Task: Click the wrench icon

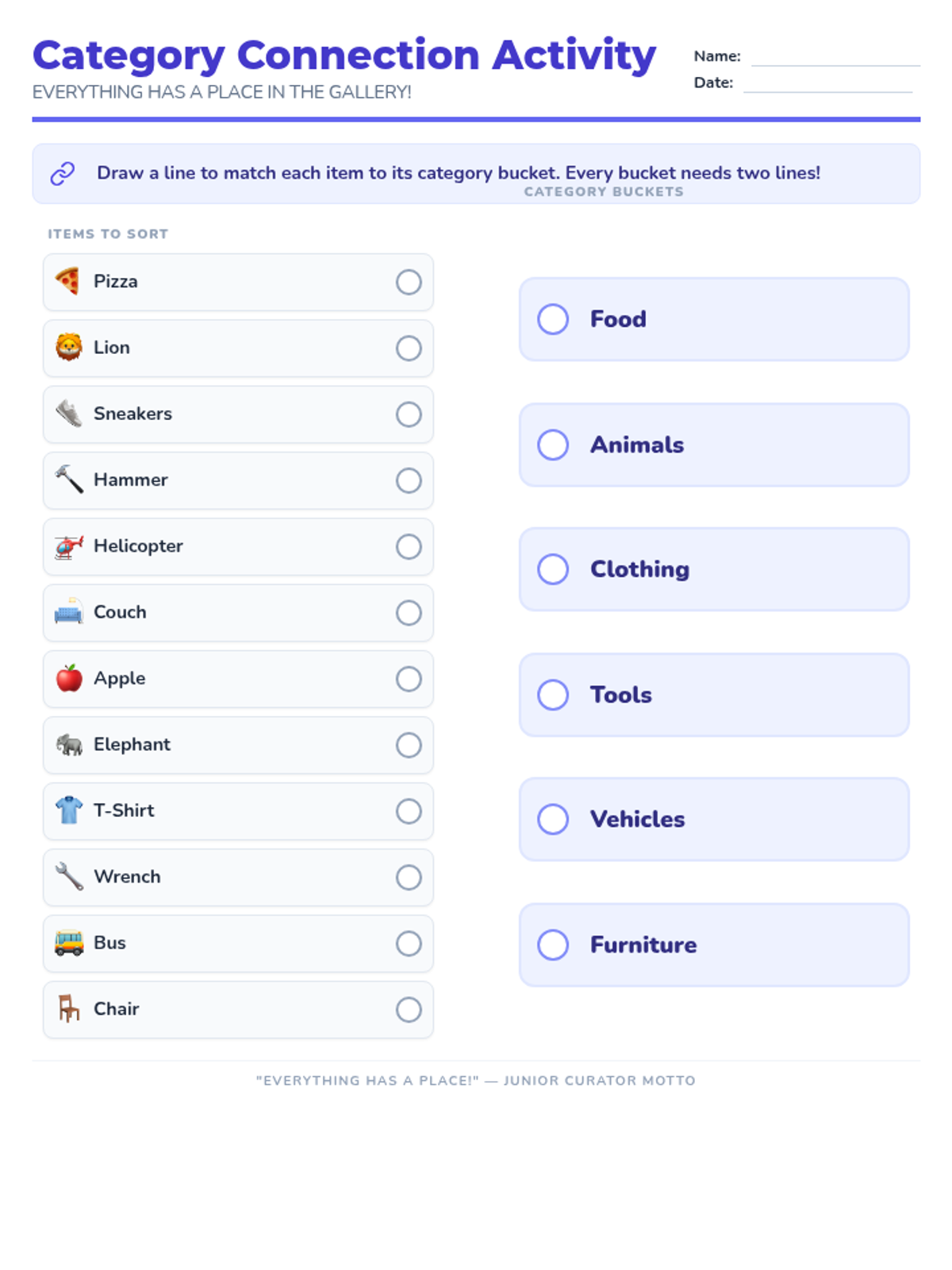Action: (x=68, y=876)
